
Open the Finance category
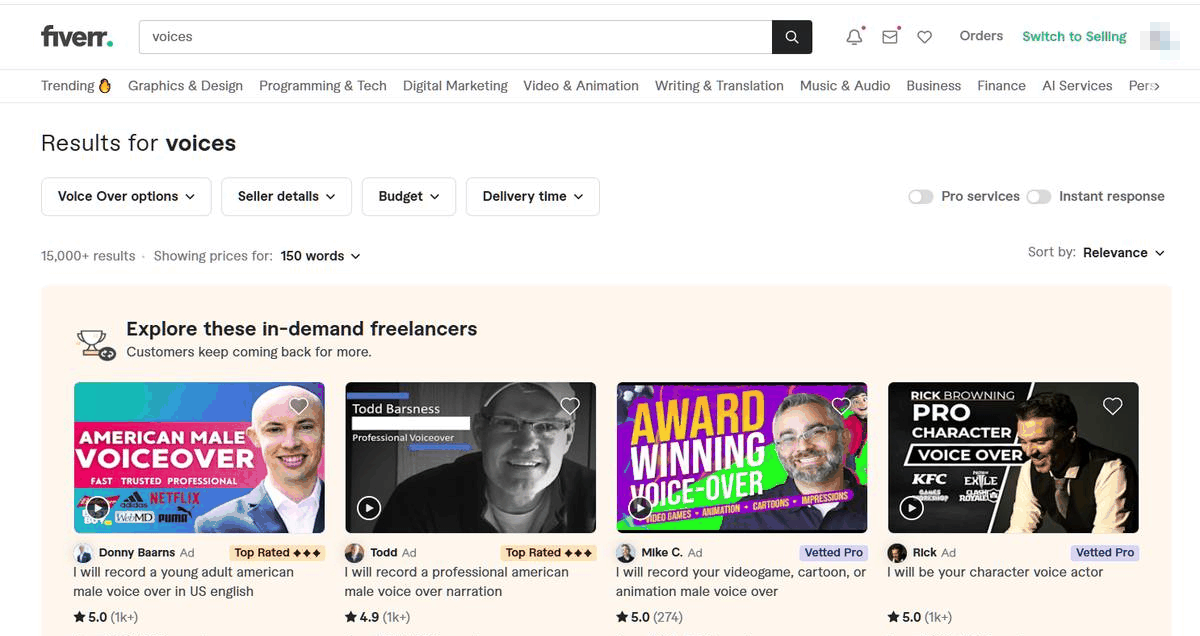[x=1001, y=86]
